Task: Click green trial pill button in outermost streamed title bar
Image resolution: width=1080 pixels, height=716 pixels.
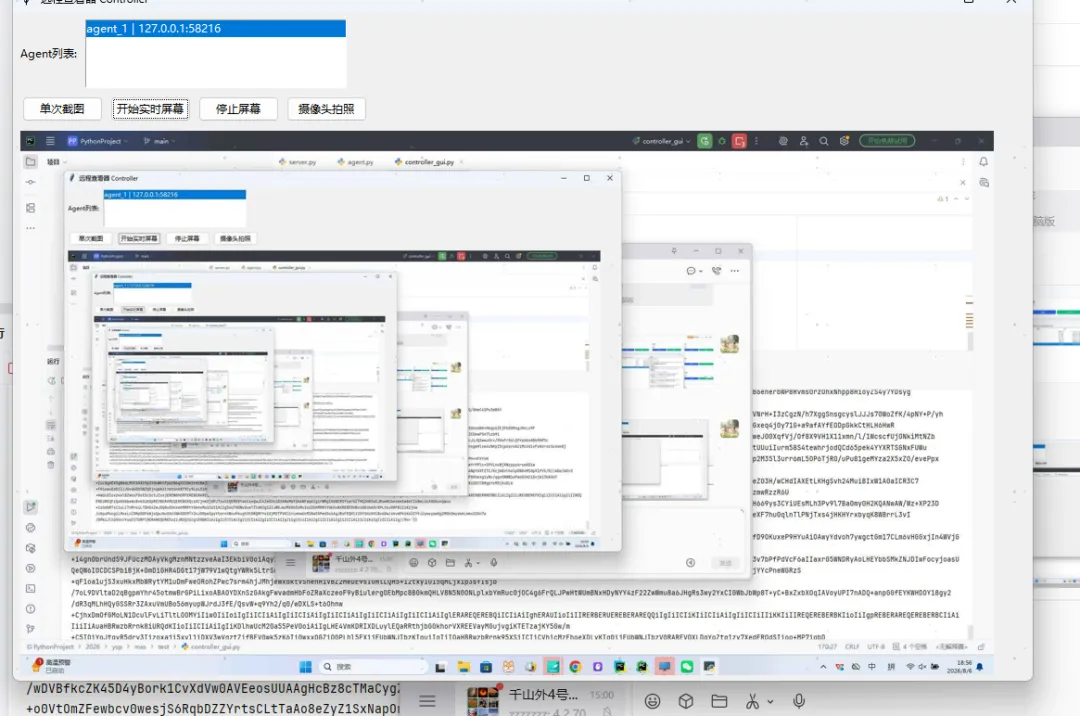Action: (887, 141)
